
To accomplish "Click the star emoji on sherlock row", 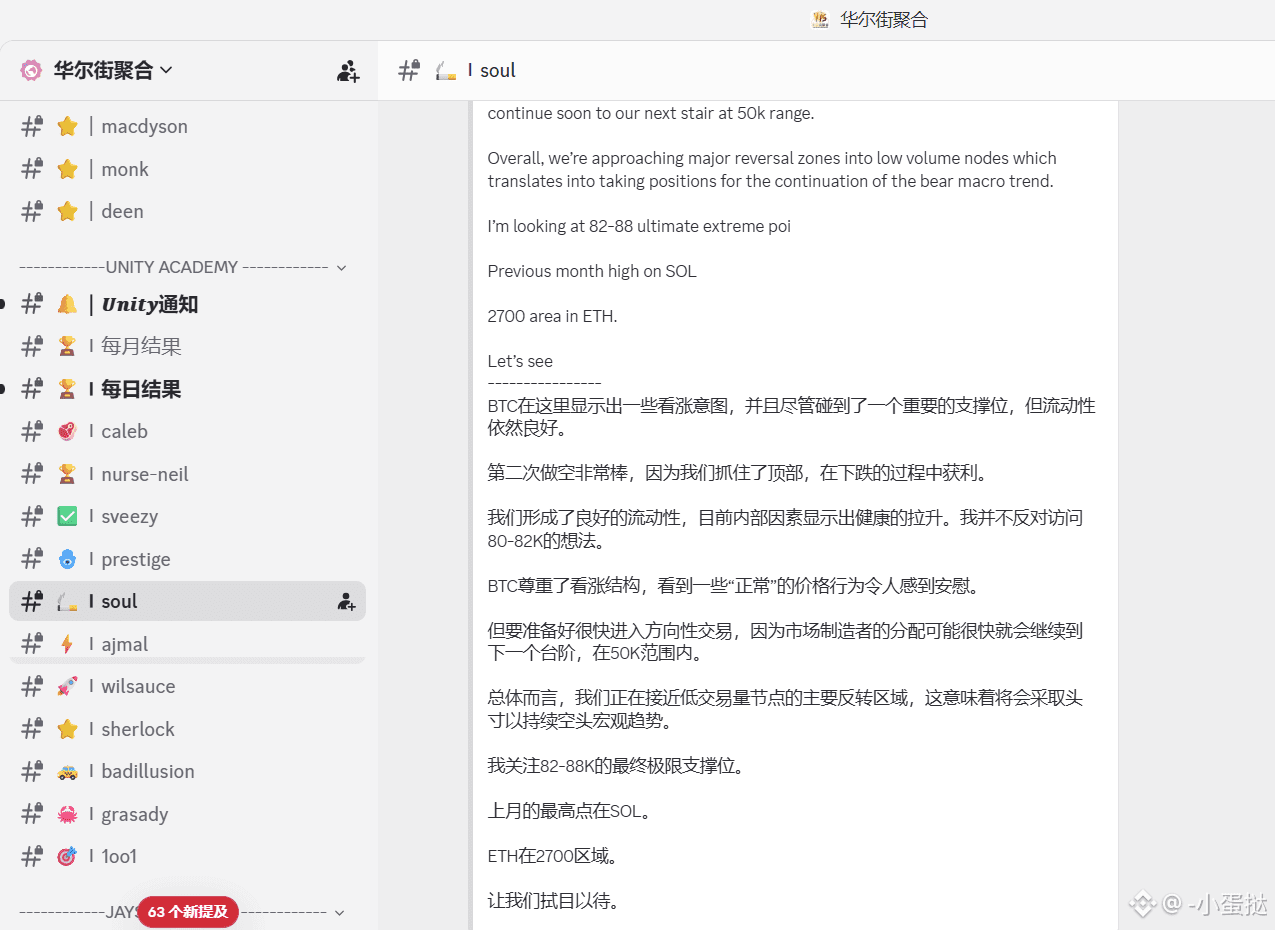I will tap(67, 729).
